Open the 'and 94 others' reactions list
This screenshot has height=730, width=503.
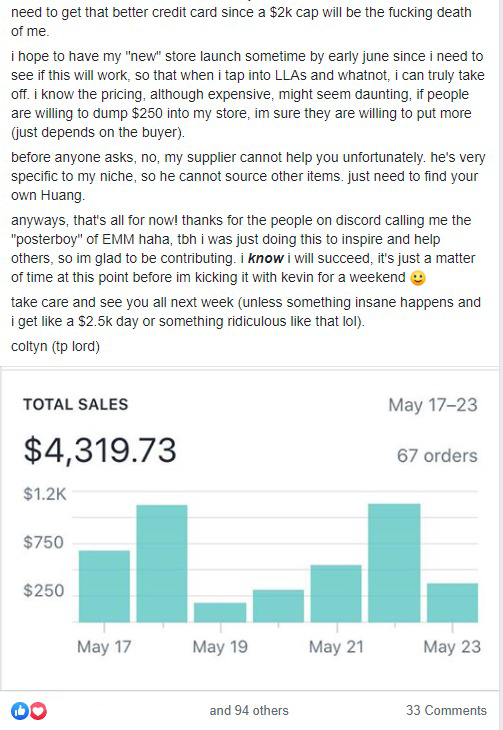[249, 710]
